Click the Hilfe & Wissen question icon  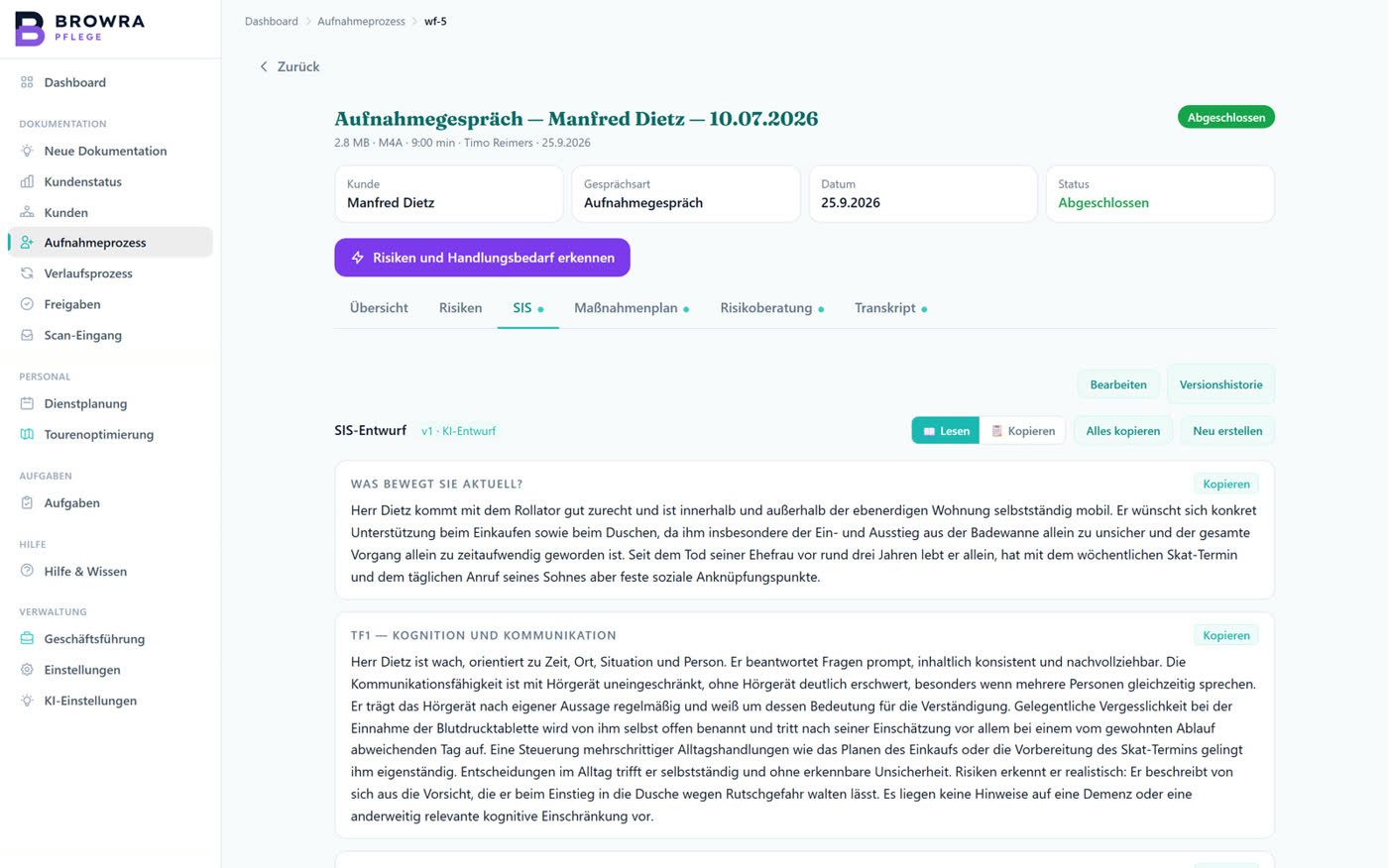(x=27, y=571)
